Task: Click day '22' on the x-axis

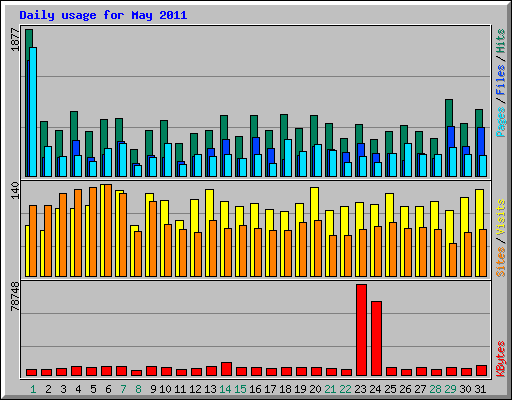Action: (x=345, y=389)
